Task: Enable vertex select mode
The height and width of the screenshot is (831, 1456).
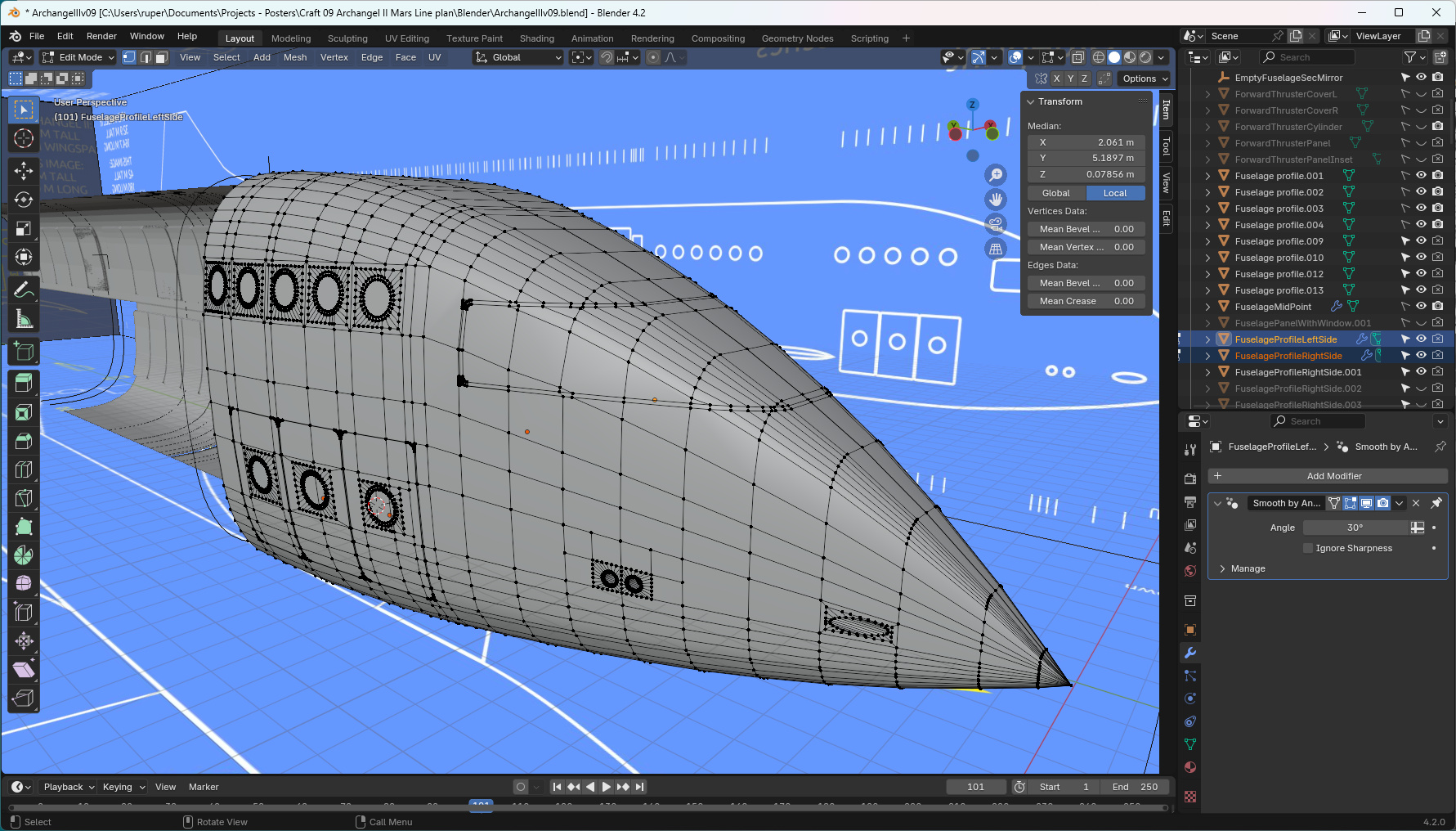Action: [129, 57]
